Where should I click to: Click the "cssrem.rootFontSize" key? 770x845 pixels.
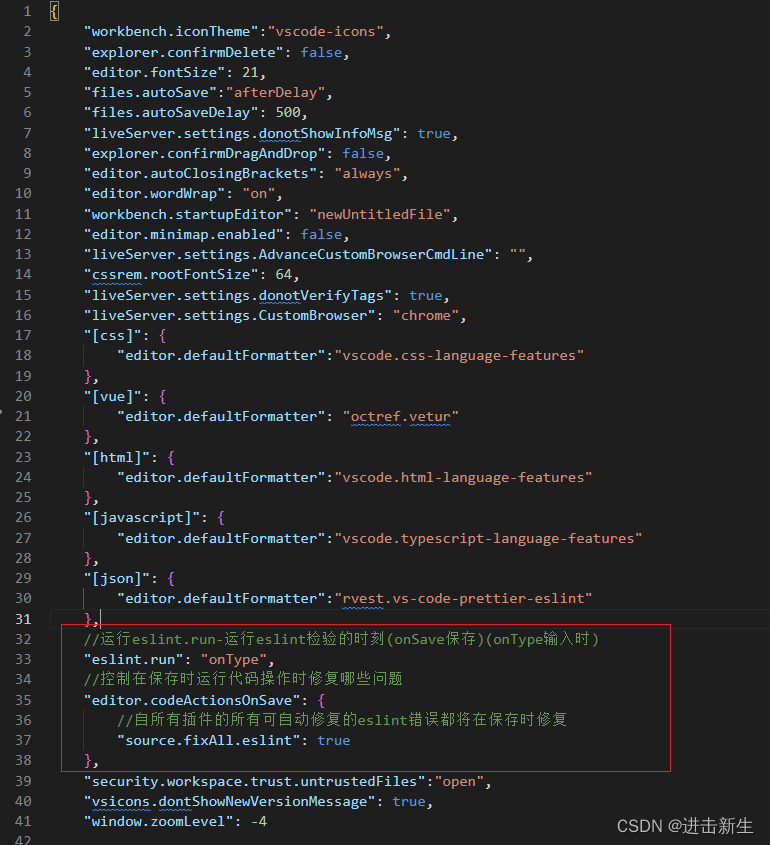[171, 275]
